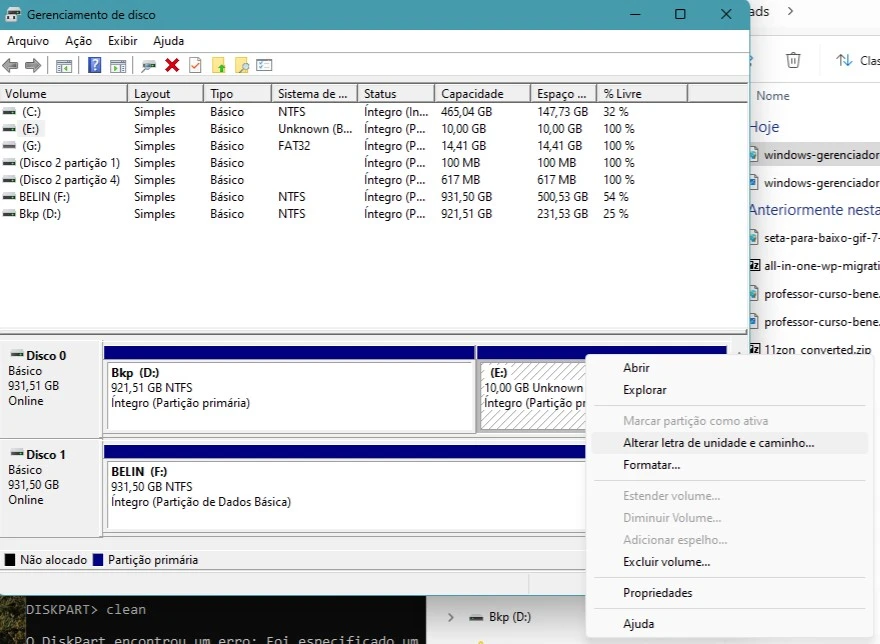This screenshot has height=644, width=880.
Task: Click the drive icon of the (G:) volume row
Action: coord(9,145)
